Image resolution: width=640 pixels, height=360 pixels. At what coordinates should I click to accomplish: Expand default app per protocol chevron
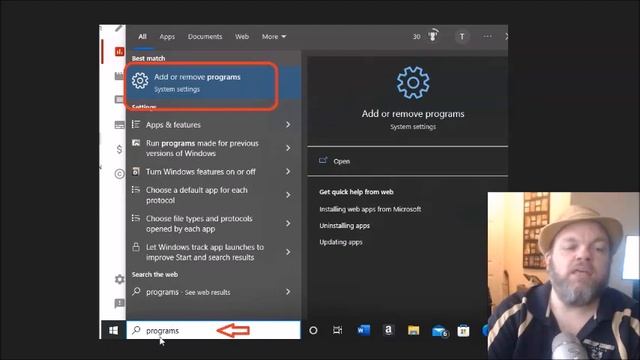coord(288,195)
